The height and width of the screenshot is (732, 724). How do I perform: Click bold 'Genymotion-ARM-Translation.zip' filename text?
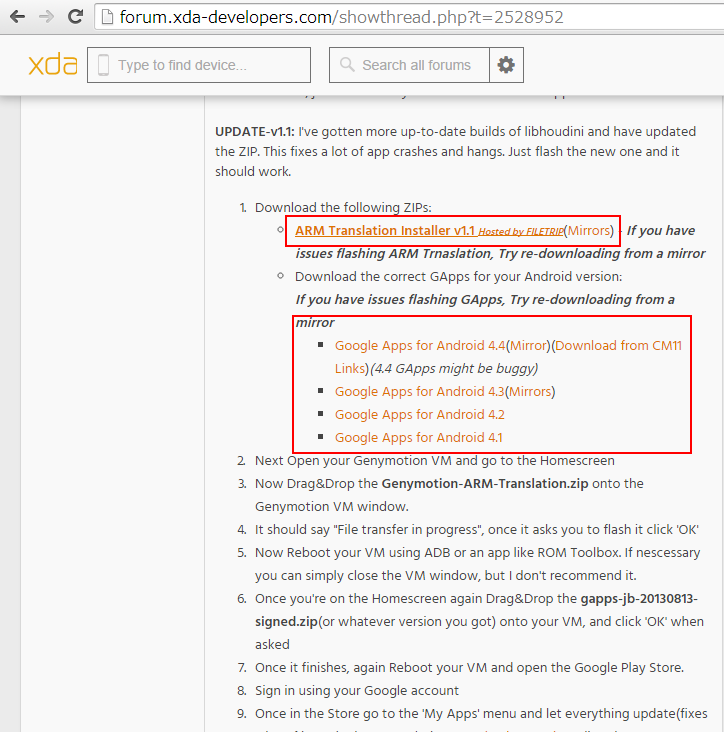(485, 484)
